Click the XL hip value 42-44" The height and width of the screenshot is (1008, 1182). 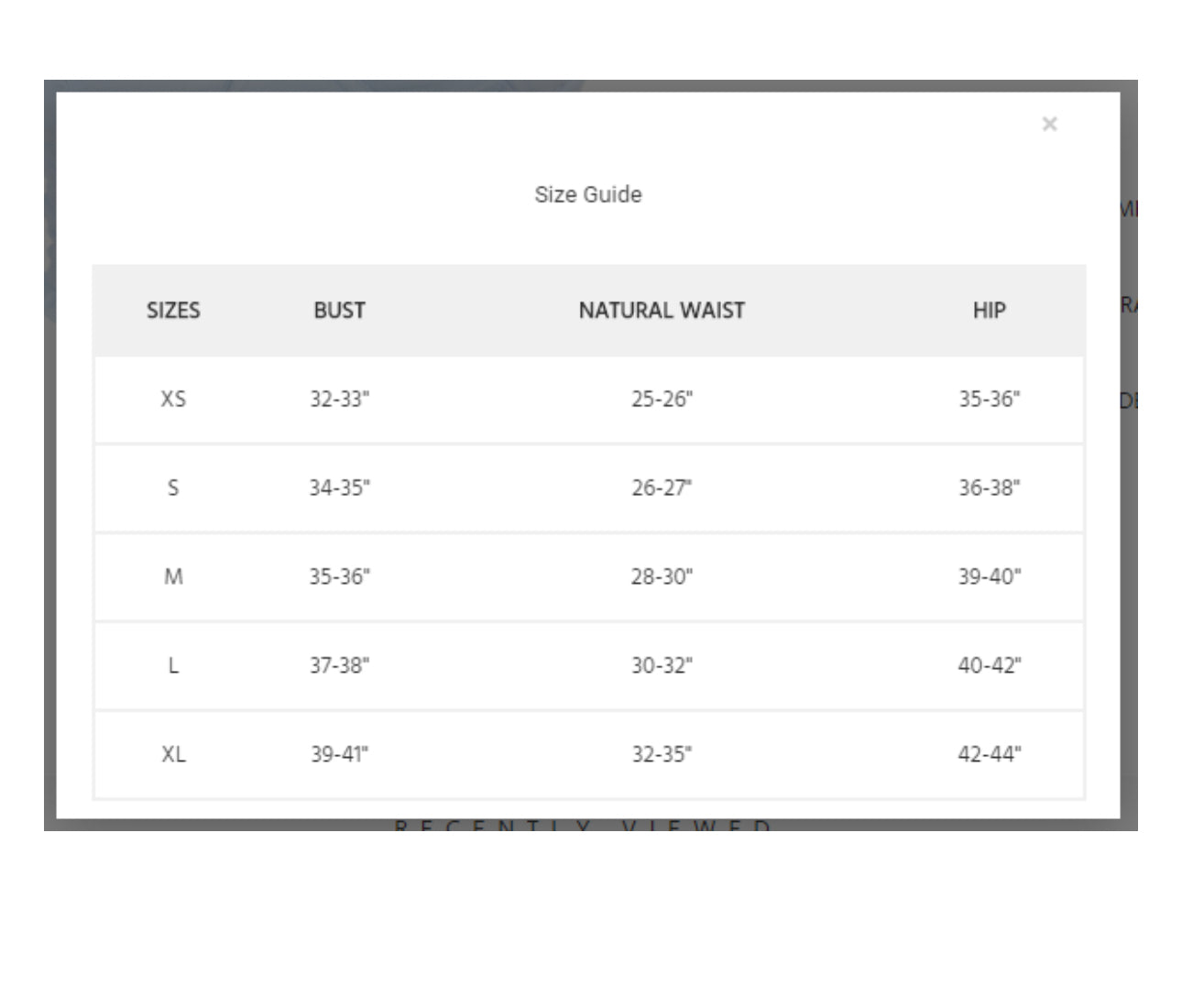tap(990, 754)
